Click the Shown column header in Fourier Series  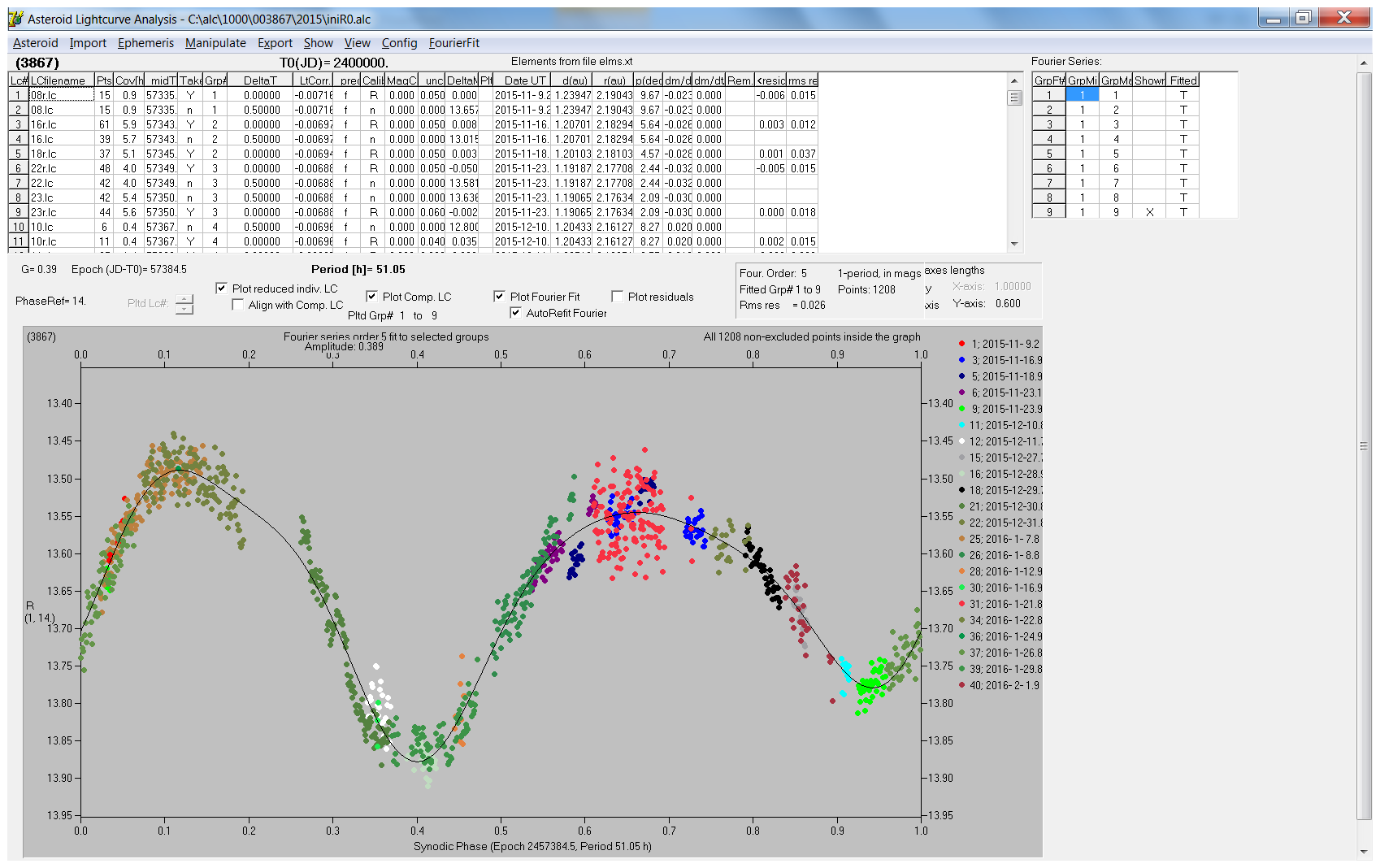tap(1149, 80)
